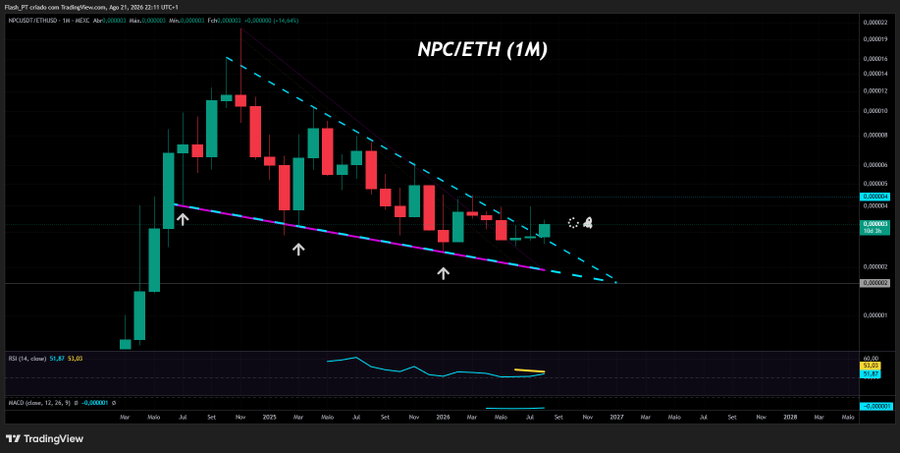900x453 pixels.
Task: Click the MACD (close, 12, 26, 9) label
Action: click(39, 403)
